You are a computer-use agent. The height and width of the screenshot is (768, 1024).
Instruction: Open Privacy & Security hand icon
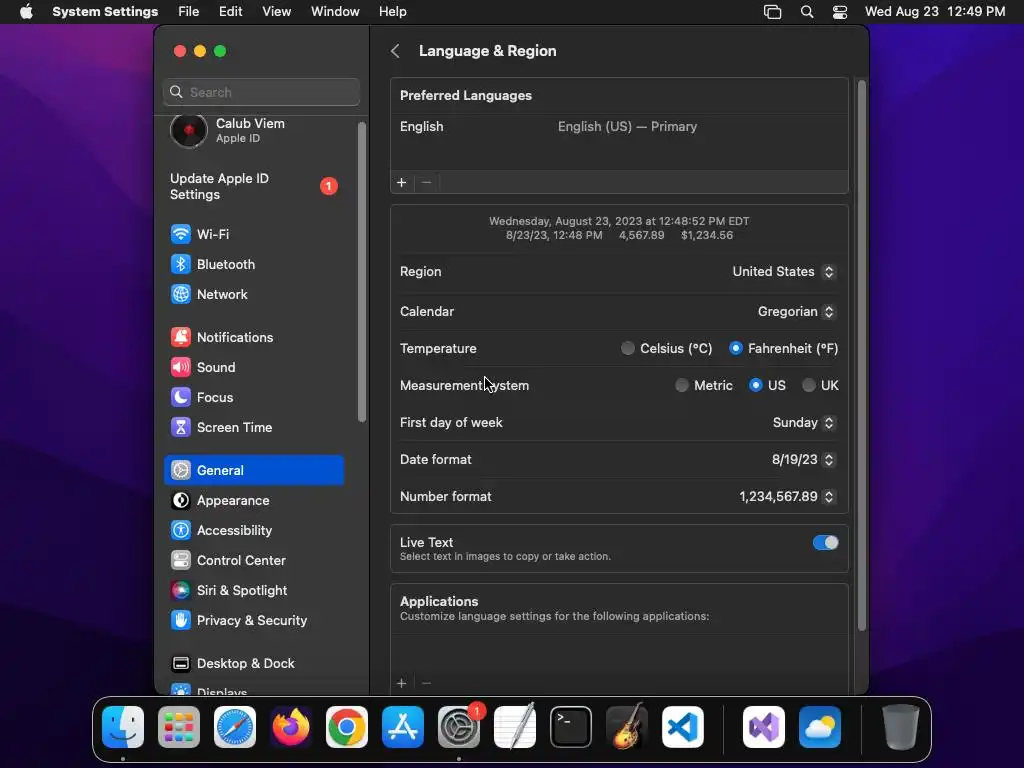[x=180, y=620]
